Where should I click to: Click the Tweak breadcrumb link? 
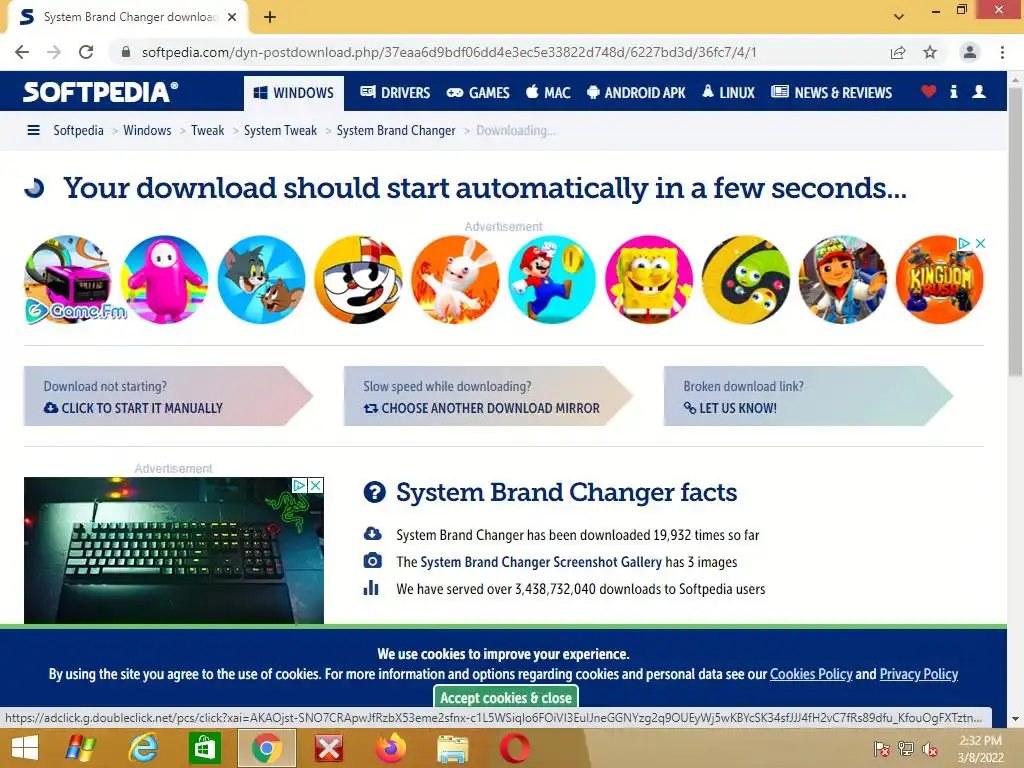click(208, 131)
